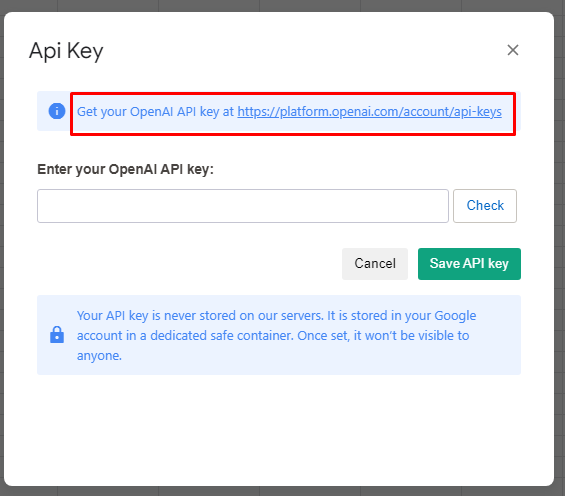Click the "Api Key" dialog heading

[66, 51]
